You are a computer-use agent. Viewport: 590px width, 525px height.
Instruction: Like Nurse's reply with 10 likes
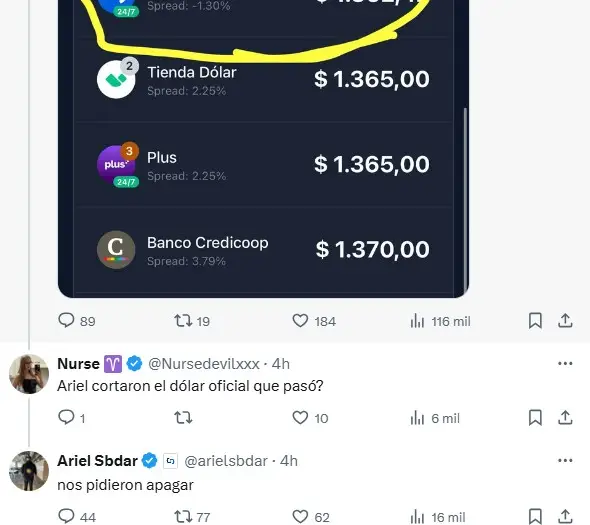(x=310, y=418)
